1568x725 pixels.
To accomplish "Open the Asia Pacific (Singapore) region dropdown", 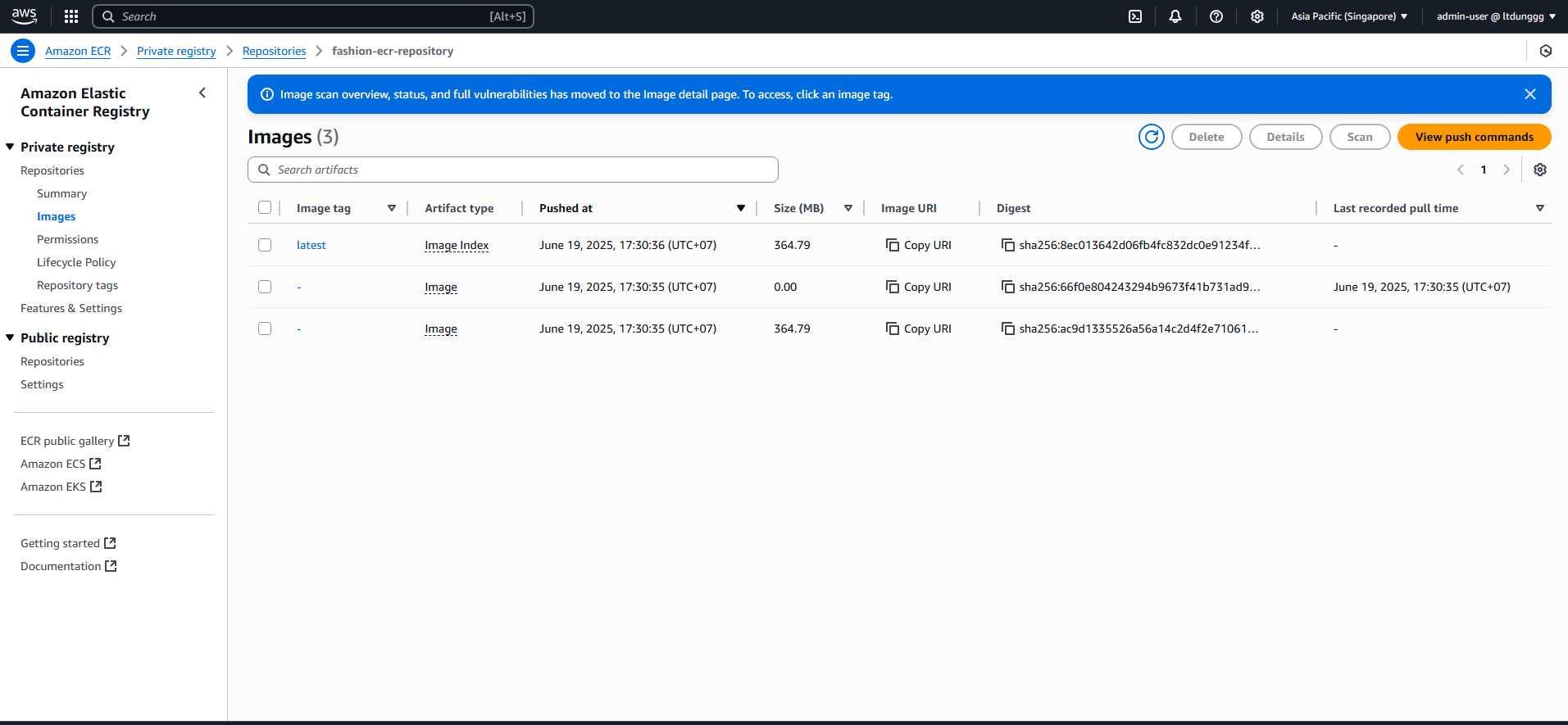I will click(x=1349, y=16).
